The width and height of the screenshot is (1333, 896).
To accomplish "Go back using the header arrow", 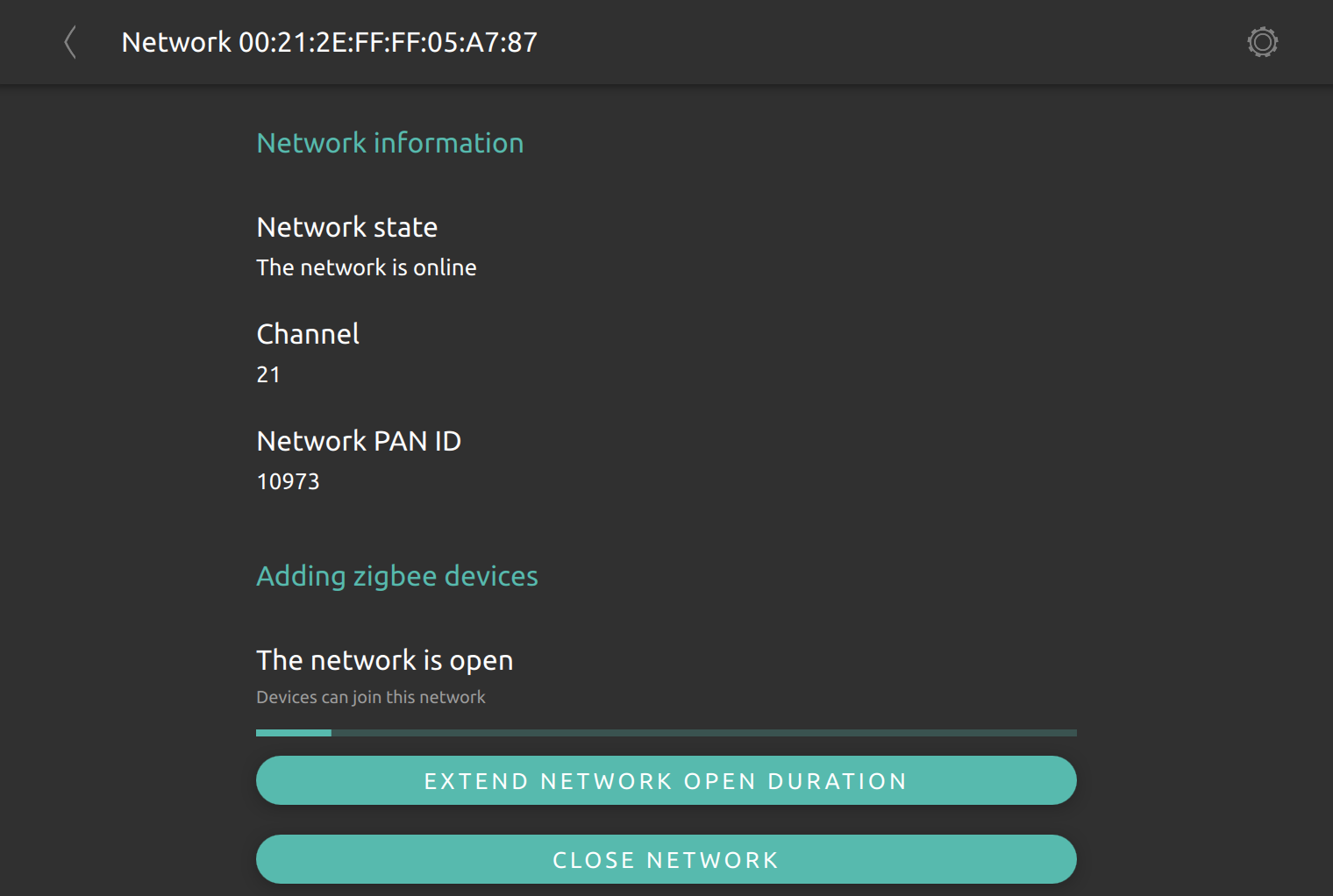I will tap(70, 42).
